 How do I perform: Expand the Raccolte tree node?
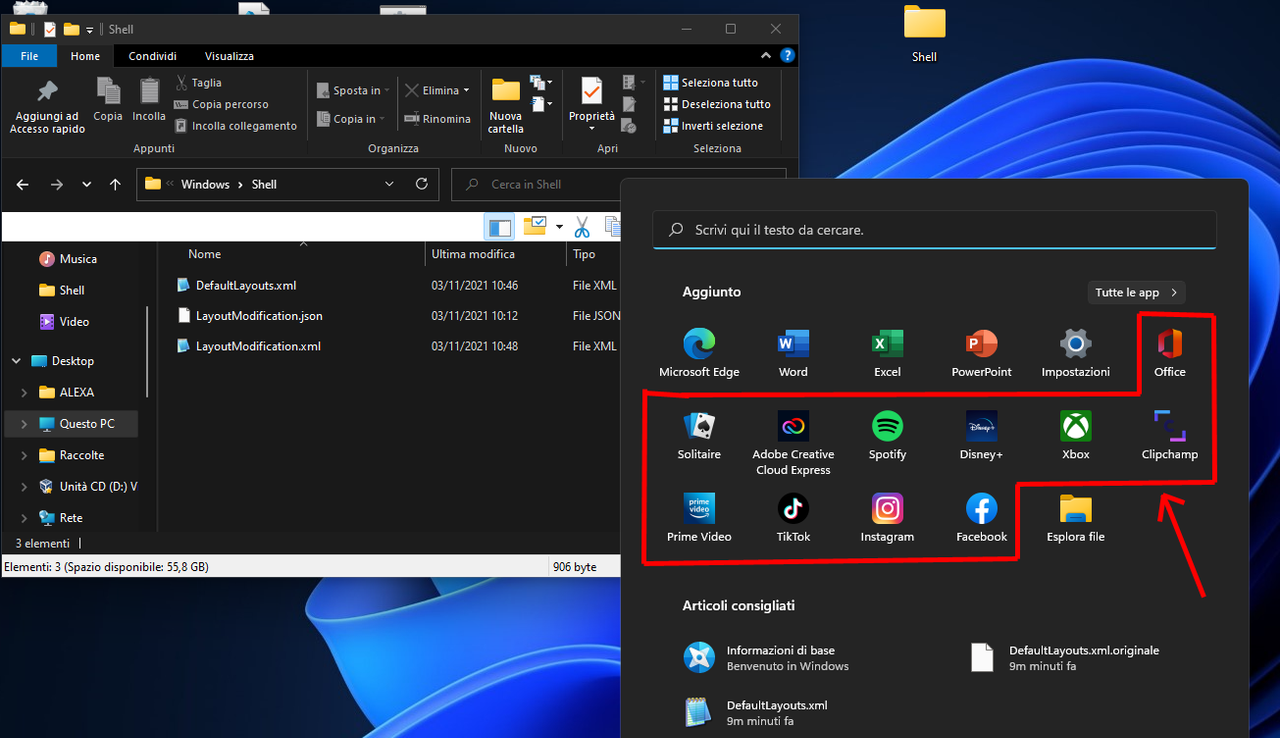coord(24,456)
